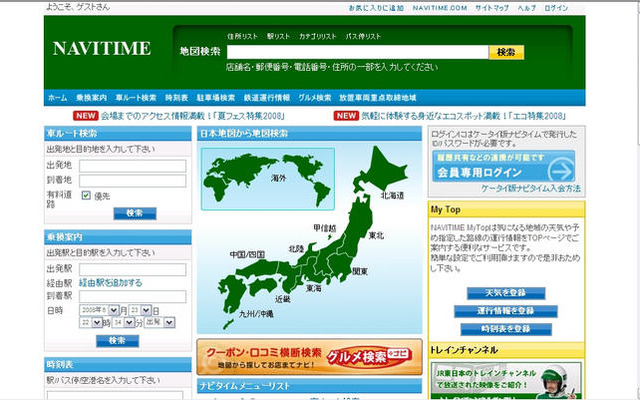
Task: Click the NEW badge beside 夏フェス特集2008
Action: pos(85,116)
